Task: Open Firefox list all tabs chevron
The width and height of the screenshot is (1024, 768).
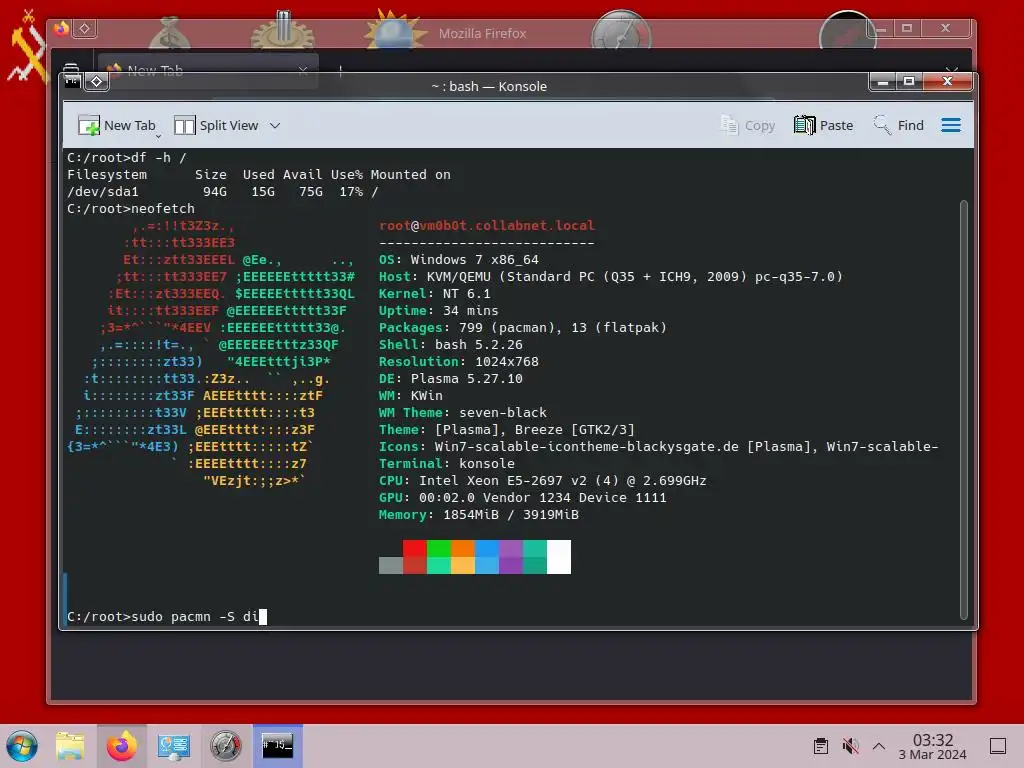Action: tap(952, 69)
